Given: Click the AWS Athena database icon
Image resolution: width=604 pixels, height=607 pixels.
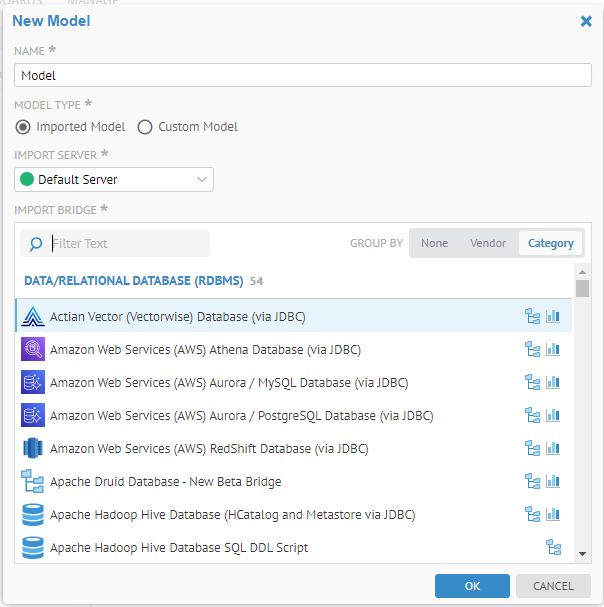Looking at the screenshot, I should tap(33, 350).
